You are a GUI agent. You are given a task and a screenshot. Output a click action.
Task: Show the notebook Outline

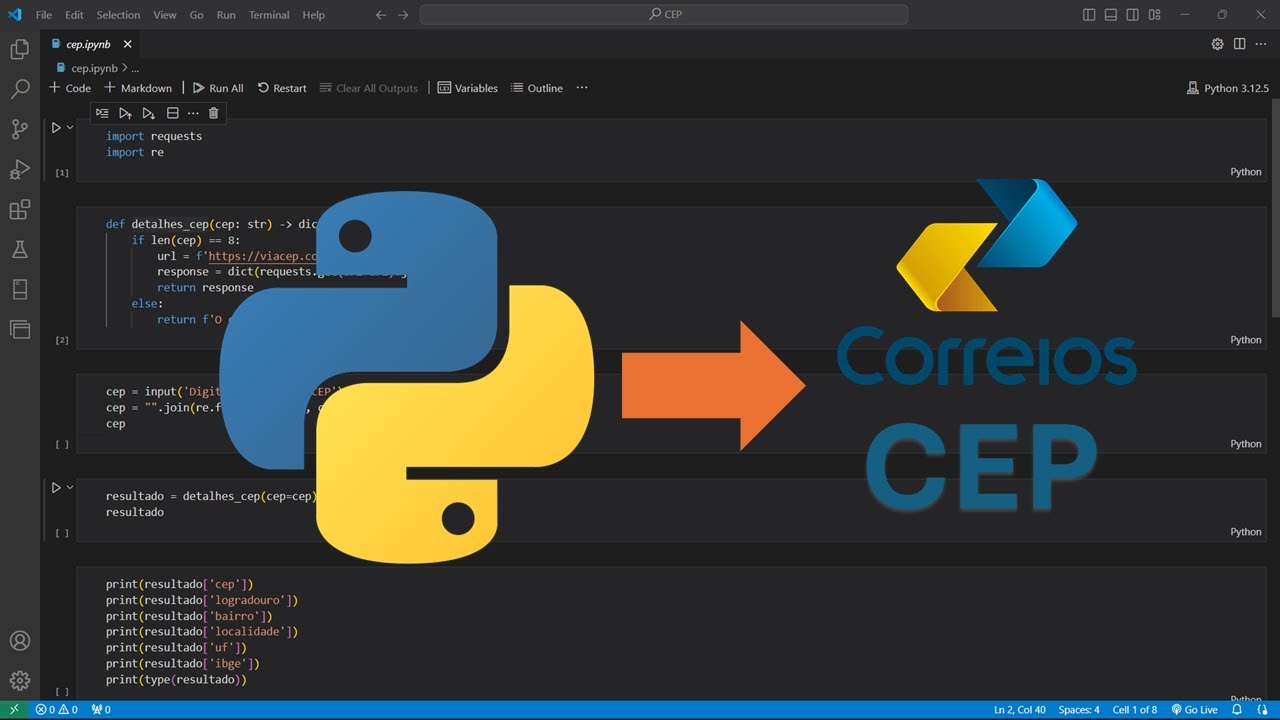coord(537,88)
